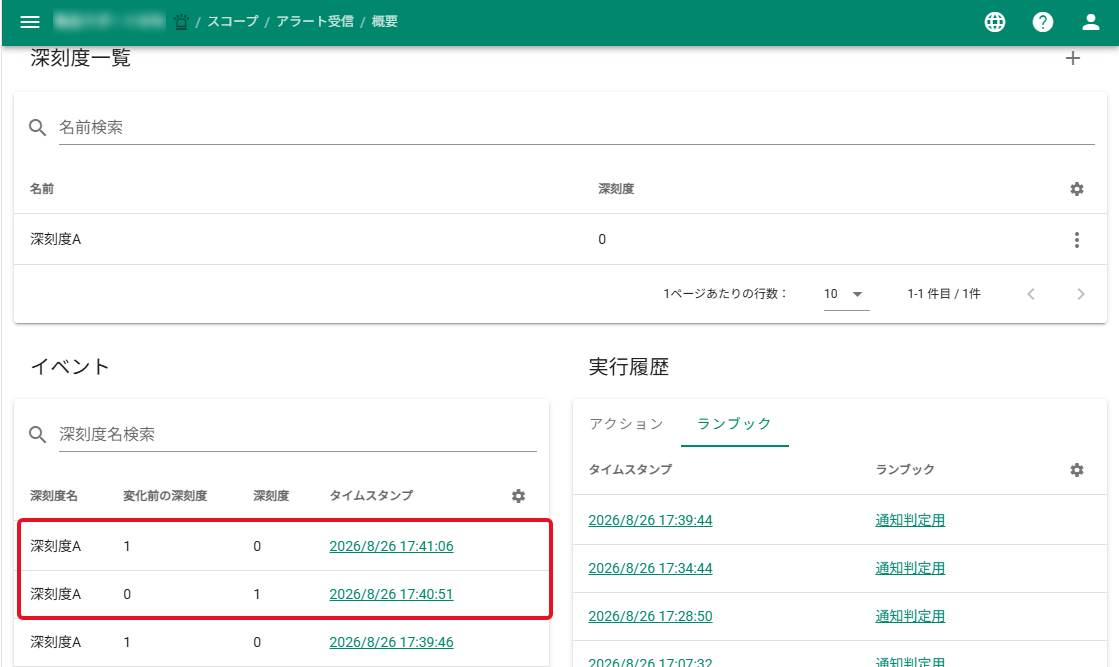Screen dimensions: 1119x667
Task: Click the alert siren breadcrumb icon
Action: pyautogui.click(x=181, y=22)
